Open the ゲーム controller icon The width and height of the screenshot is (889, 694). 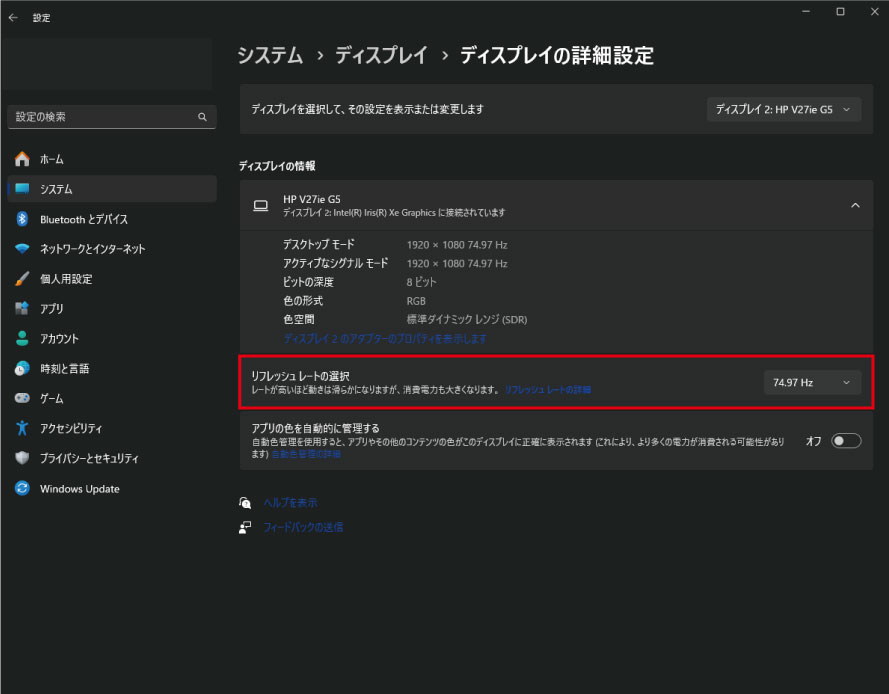point(22,399)
